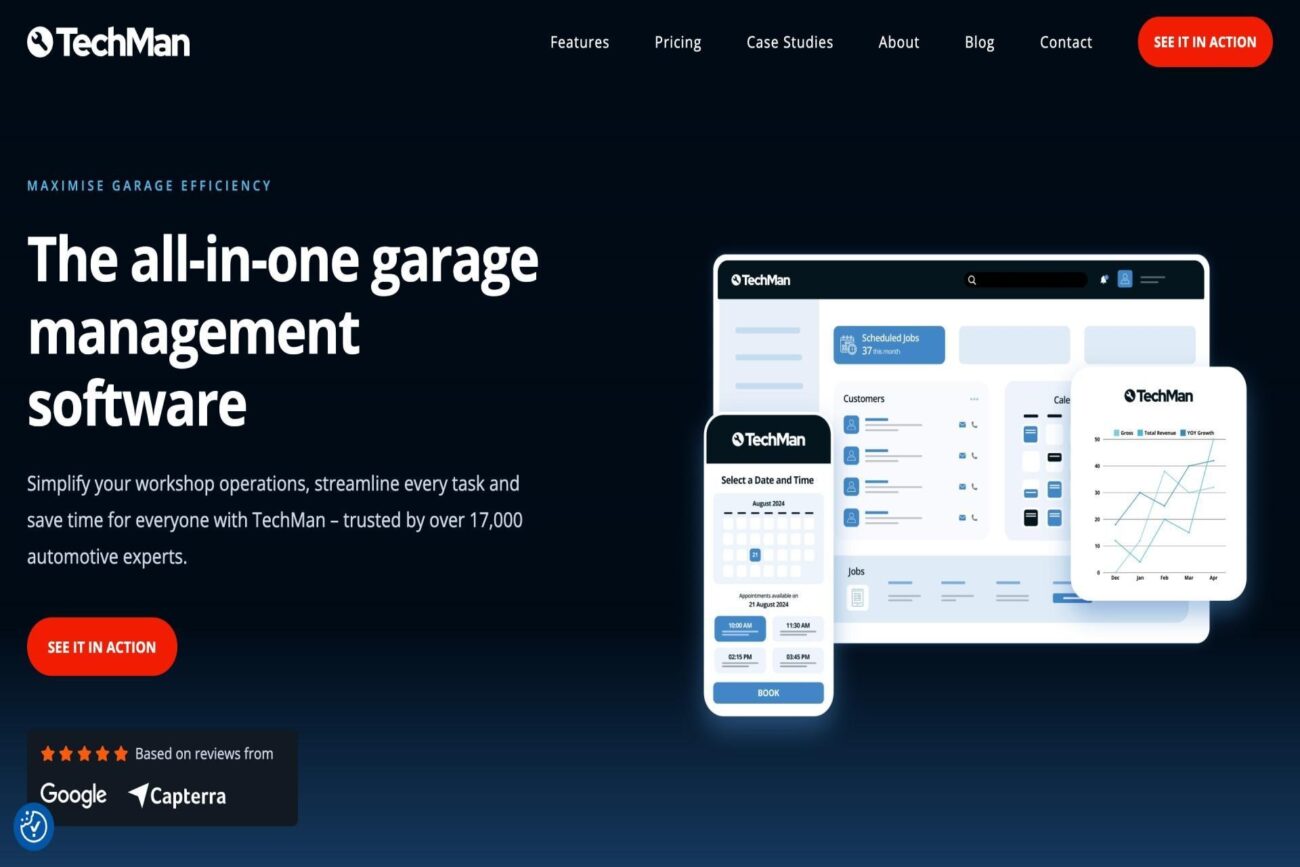Select the 10:00 AM slot in phone mockup
Image resolution: width=1300 pixels, height=867 pixels.
click(x=740, y=628)
